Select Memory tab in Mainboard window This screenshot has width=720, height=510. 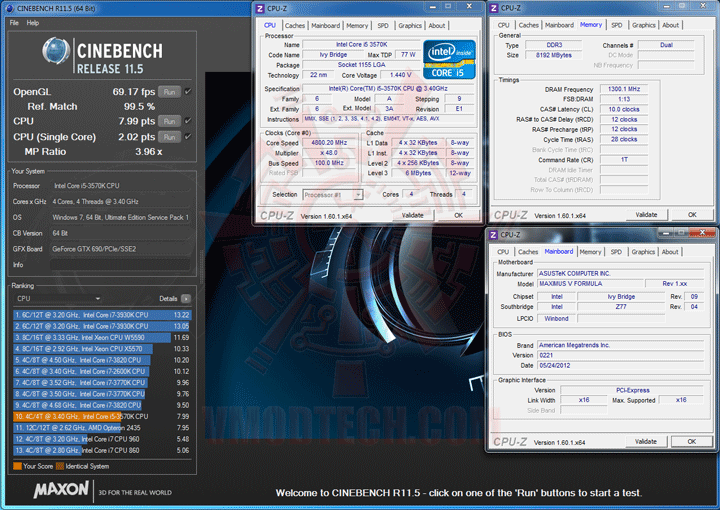pyautogui.click(x=590, y=252)
